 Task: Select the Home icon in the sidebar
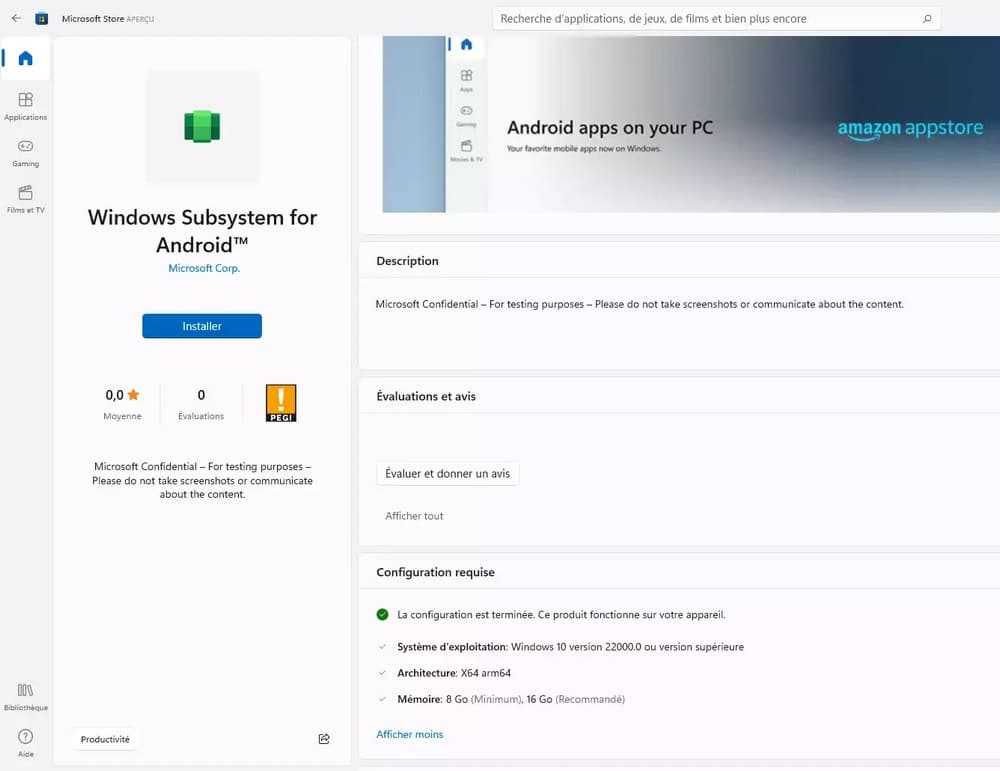[25, 57]
